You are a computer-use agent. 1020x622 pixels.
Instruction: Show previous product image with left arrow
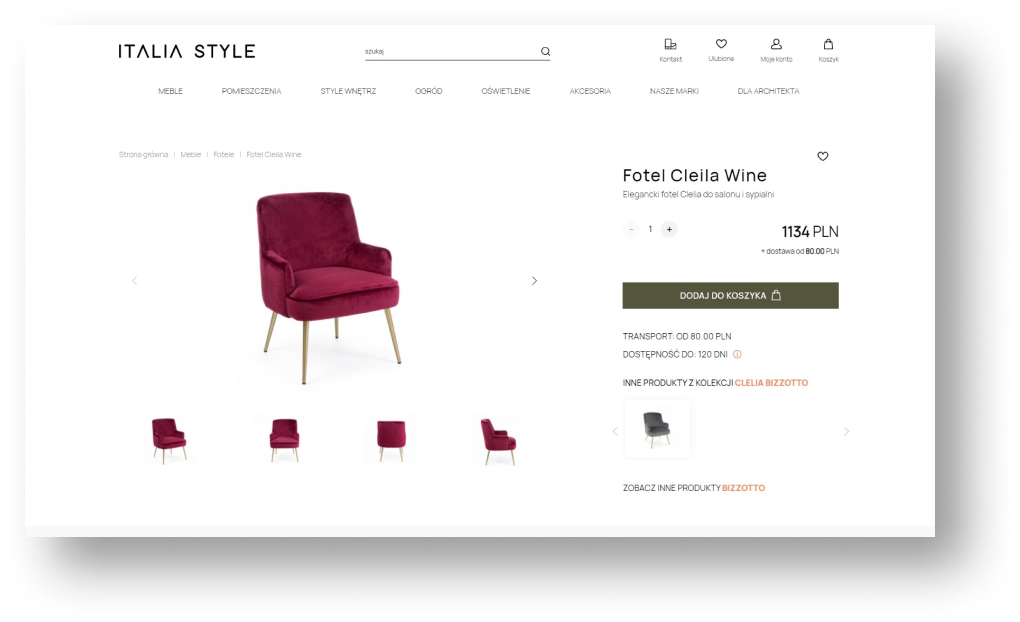pos(135,281)
